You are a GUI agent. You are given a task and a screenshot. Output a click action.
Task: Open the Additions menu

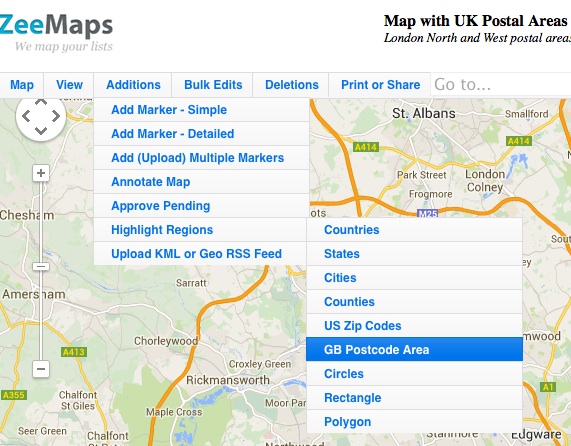pos(133,85)
